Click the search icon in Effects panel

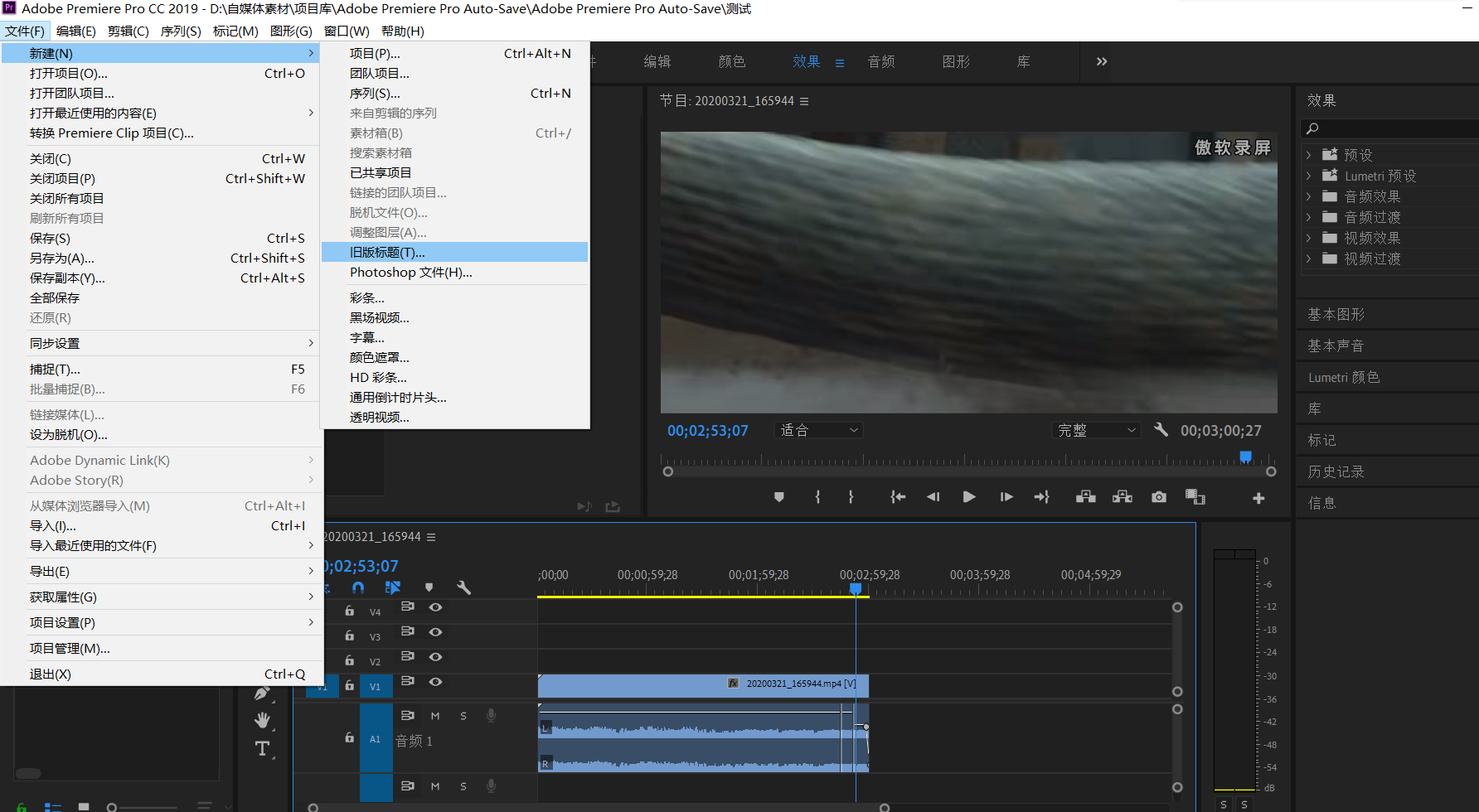pos(1312,128)
